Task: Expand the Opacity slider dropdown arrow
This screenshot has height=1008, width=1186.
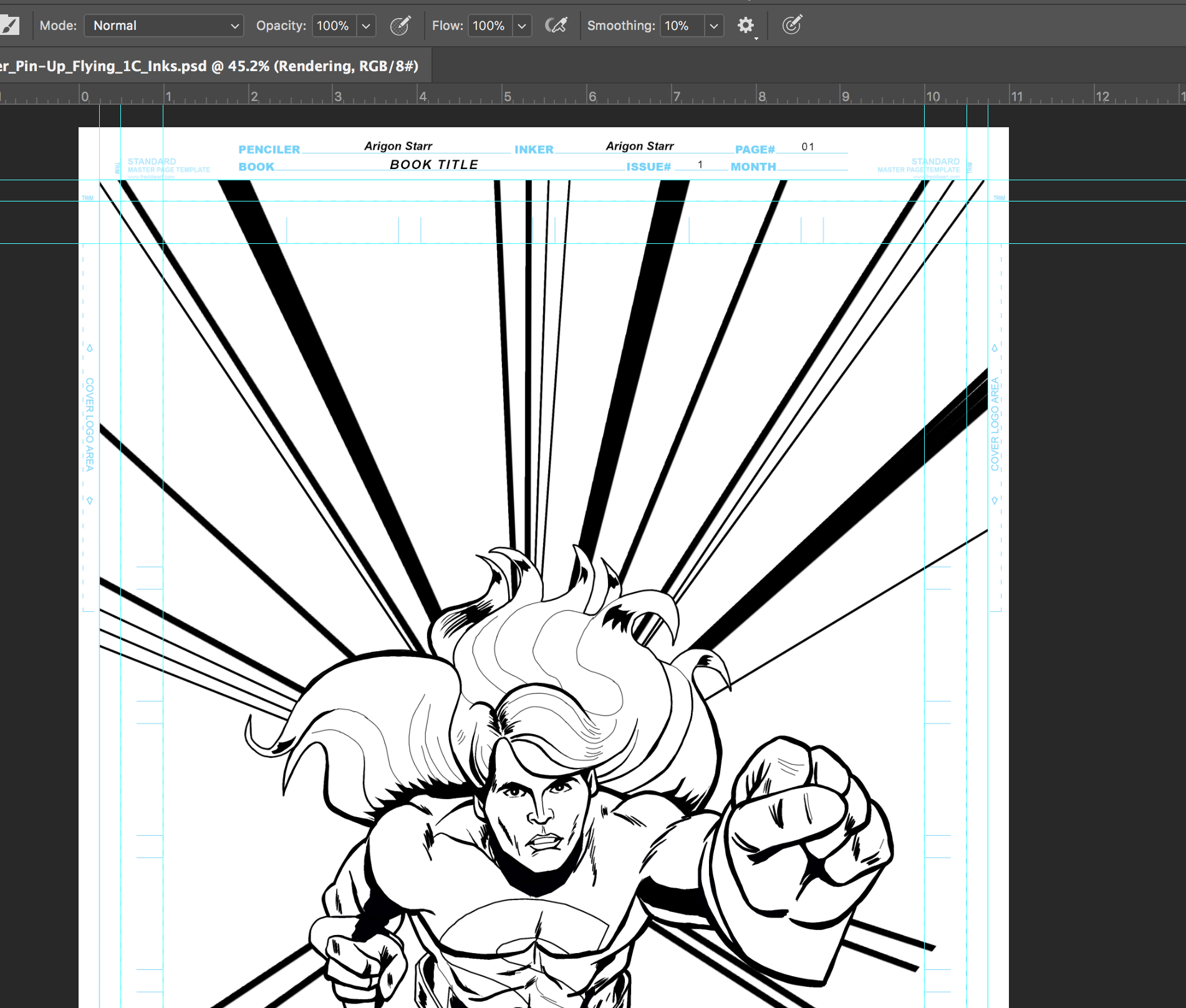Action: tap(367, 26)
